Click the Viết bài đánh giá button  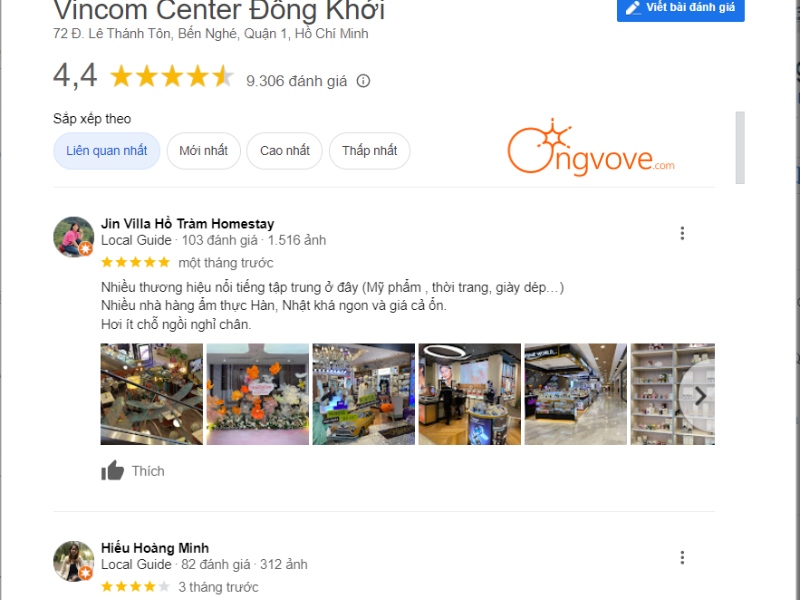click(x=681, y=8)
